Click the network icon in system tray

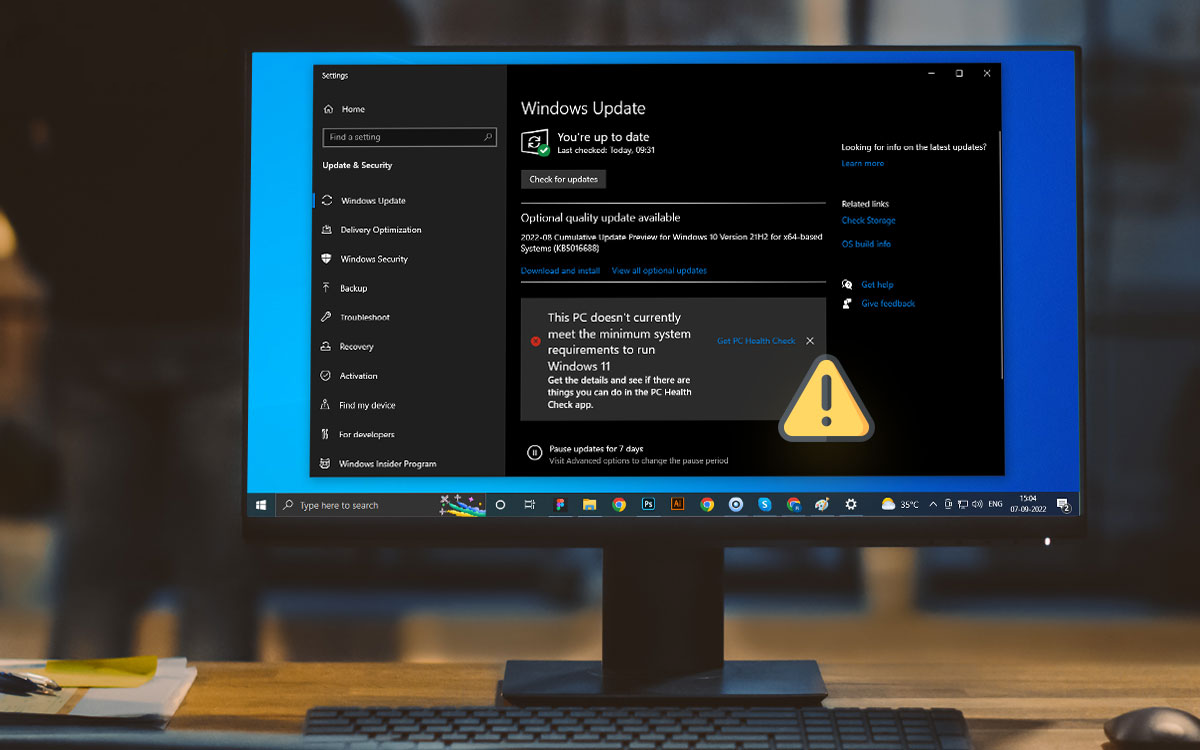(x=962, y=505)
